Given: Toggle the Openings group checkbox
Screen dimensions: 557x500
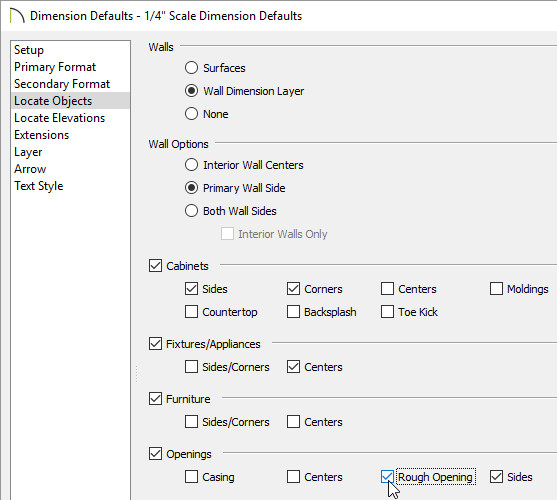Looking at the screenshot, I should [x=156, y=454].
